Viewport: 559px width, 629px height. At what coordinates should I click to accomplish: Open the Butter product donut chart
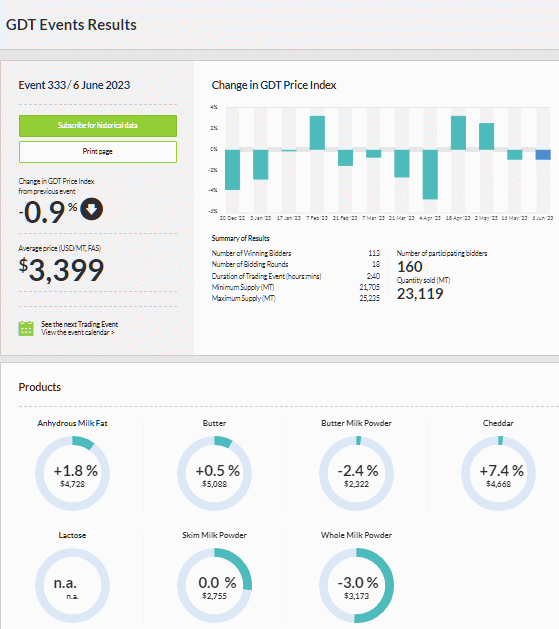[215, 473]
